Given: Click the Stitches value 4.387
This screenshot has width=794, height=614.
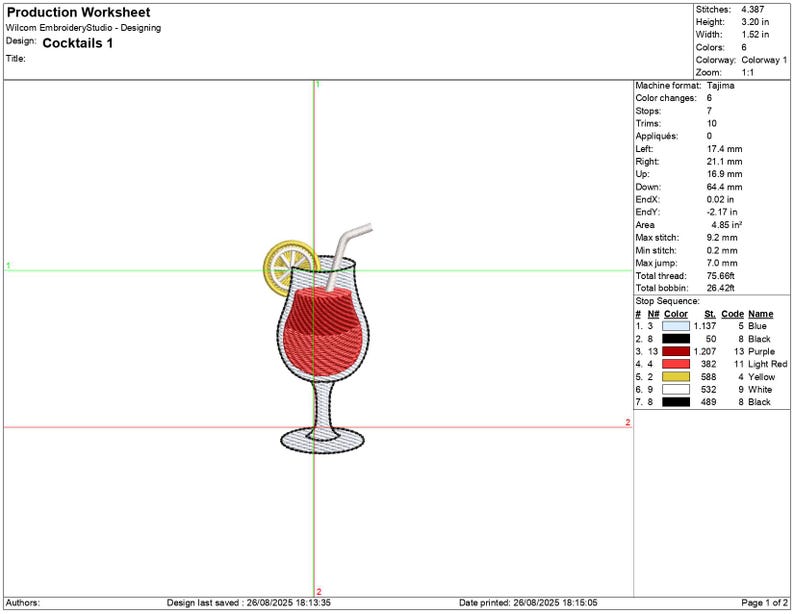Looking at the screenshot, I should point(752,9).
